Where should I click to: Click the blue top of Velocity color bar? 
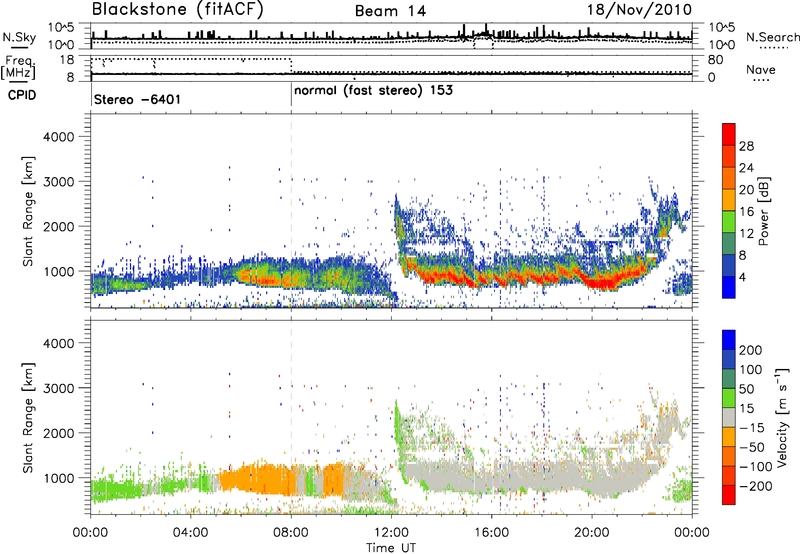click(x=729, y=340)
